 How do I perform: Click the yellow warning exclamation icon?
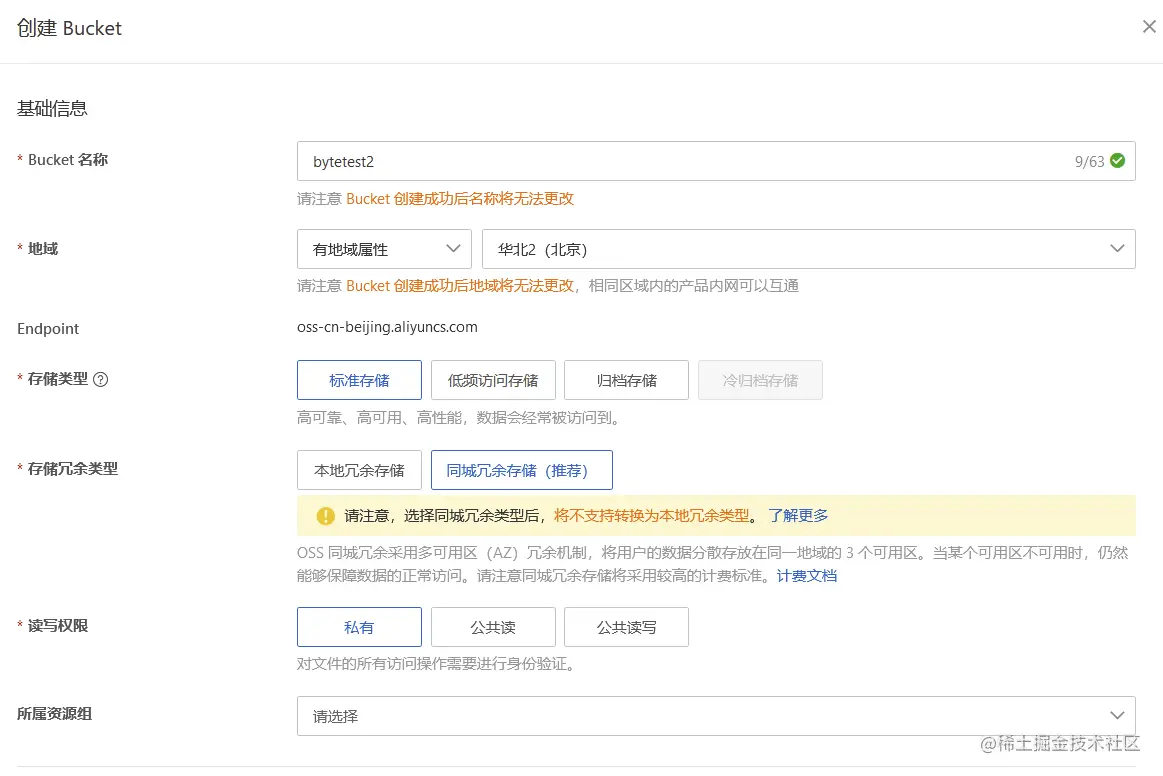click(326, 516)
